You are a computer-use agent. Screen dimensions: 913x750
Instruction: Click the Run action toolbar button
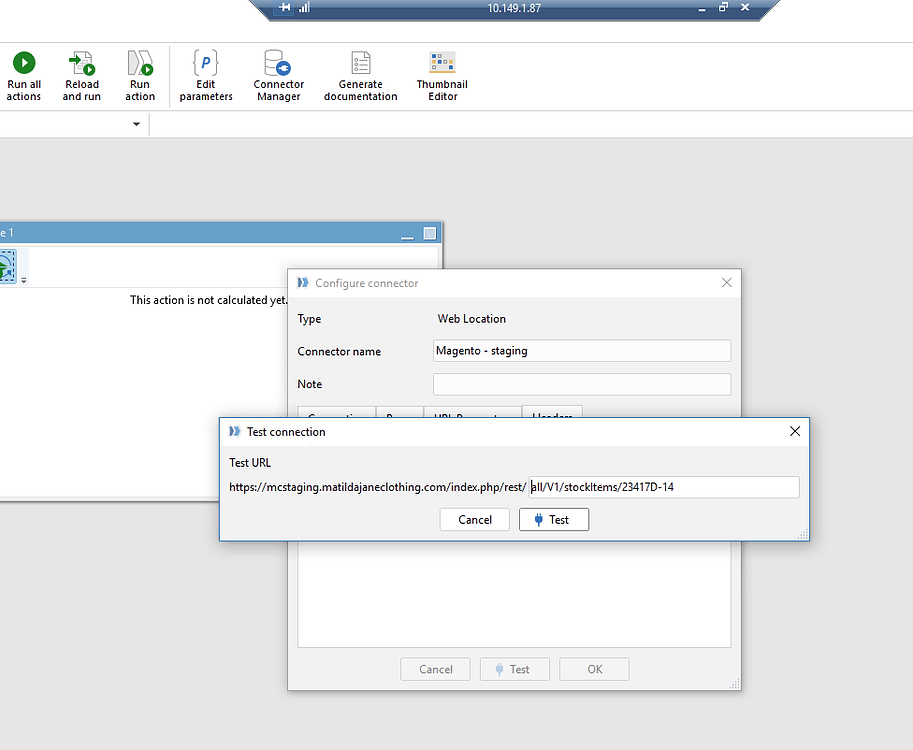point(140,76)
